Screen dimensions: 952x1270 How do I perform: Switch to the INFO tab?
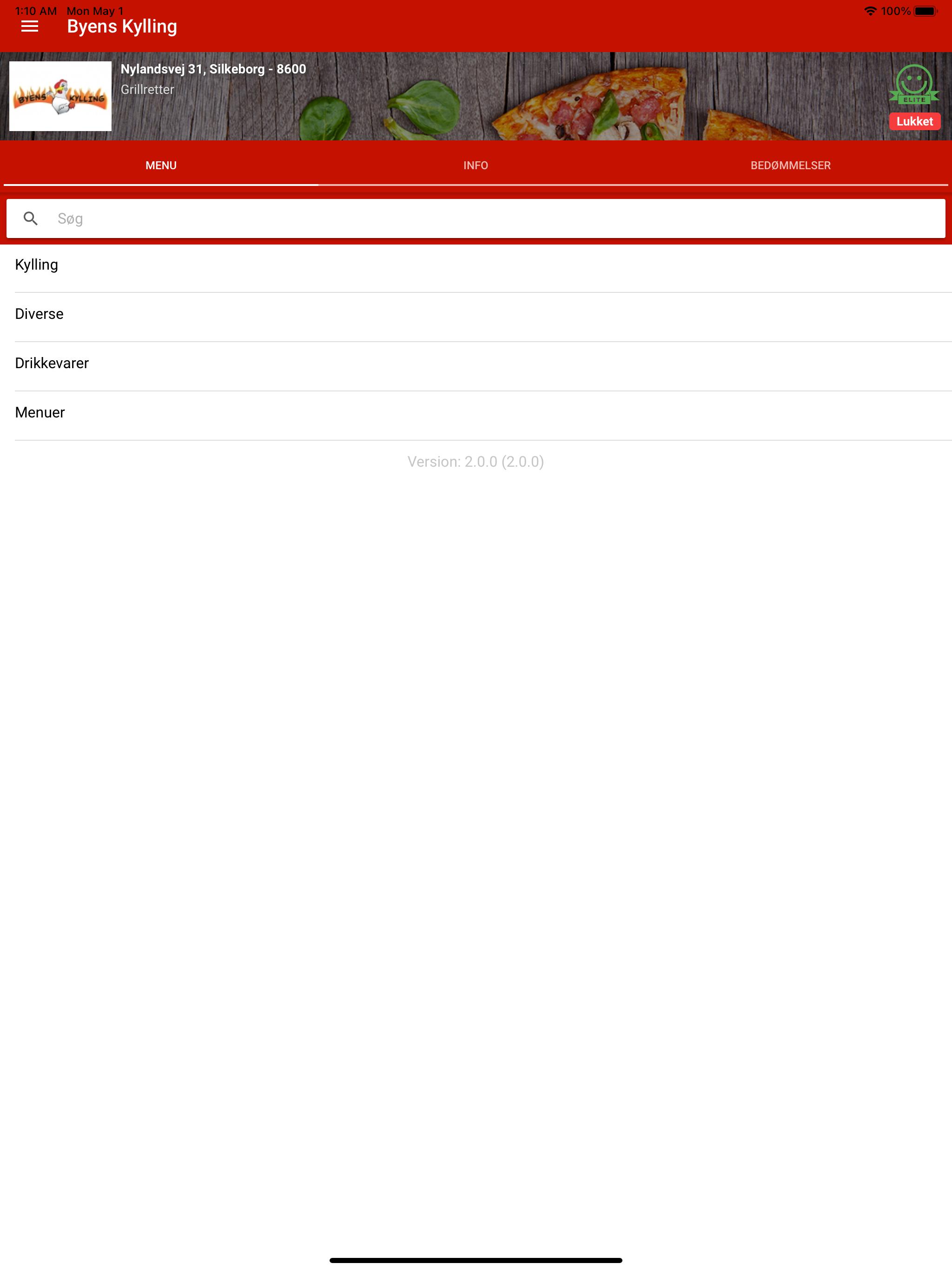pyautogui.click(x=476, y=165)
